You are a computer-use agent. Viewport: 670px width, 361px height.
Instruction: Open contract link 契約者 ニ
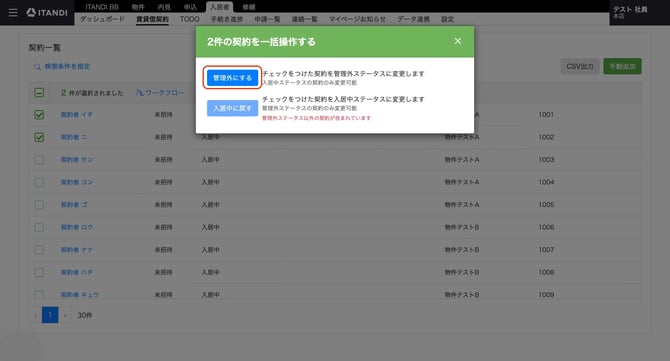73,137
